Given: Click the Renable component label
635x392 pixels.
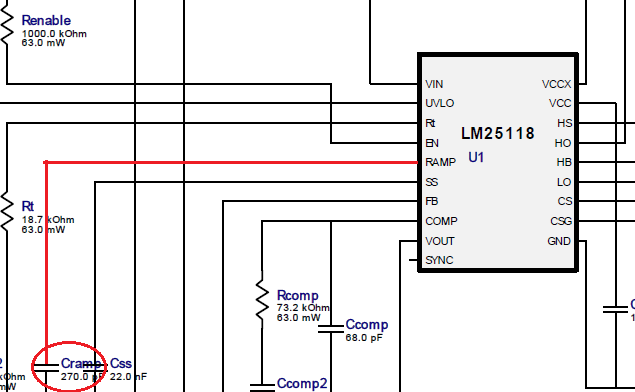Looking at the screenshot, I should [46, 20].
